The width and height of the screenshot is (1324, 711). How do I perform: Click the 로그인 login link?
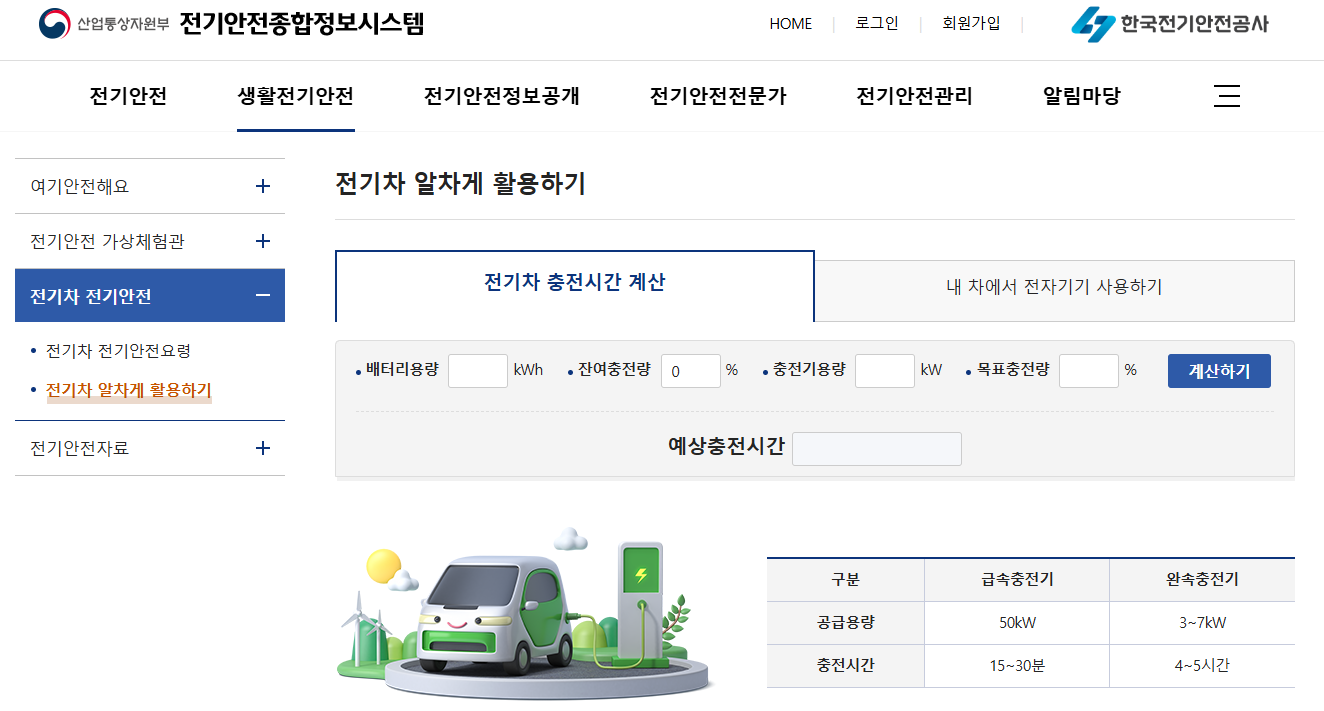pyautogui.click(x=876, y=24)
